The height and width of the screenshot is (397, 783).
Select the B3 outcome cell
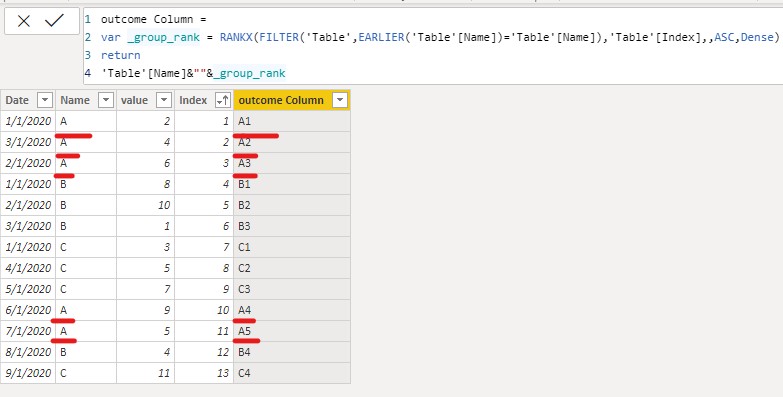[292, 226]
